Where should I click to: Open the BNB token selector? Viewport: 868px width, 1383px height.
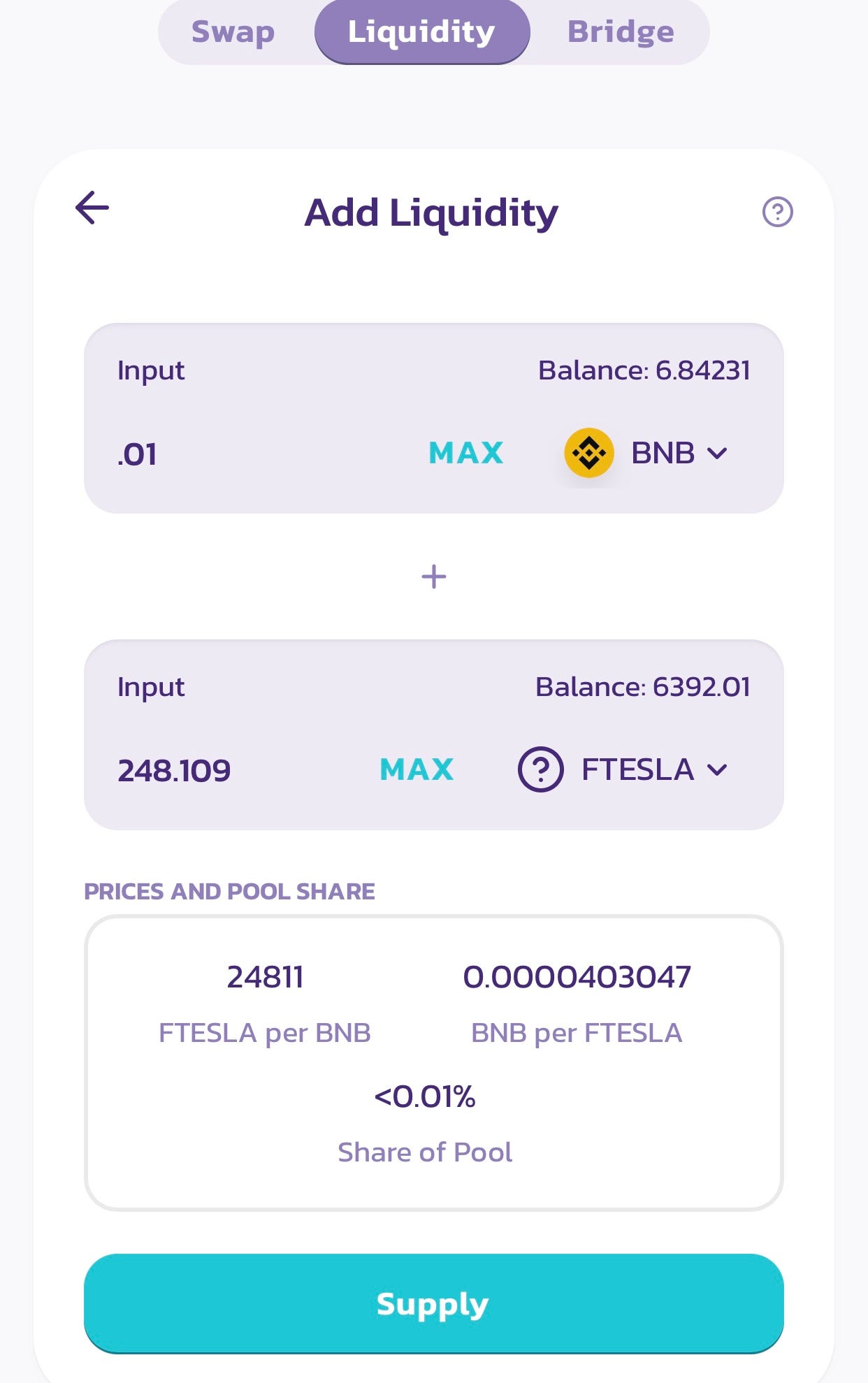coord(646,453)
